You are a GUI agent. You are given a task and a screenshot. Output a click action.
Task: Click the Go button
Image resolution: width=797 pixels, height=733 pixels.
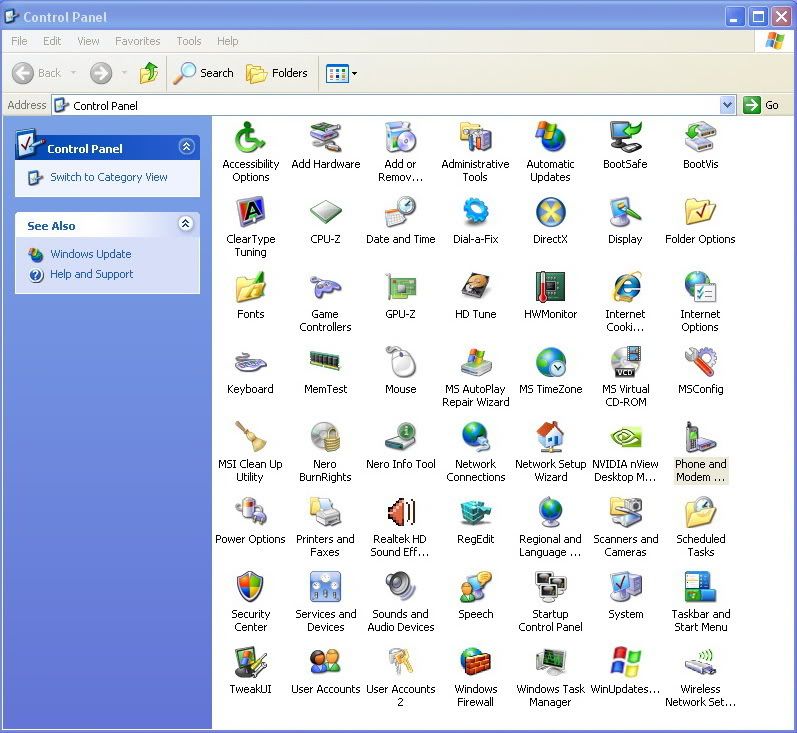tap(761, 105)
